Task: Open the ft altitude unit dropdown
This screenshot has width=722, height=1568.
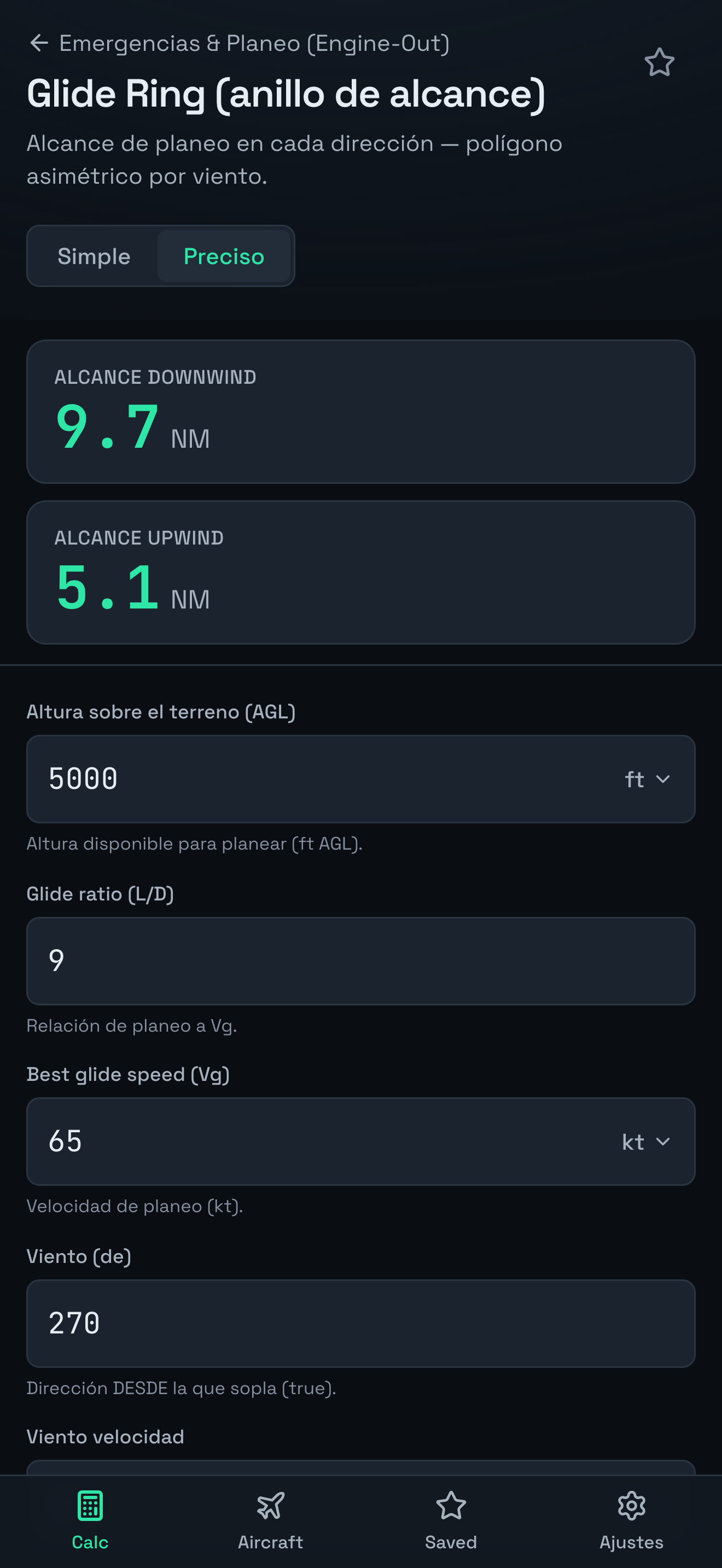Action: pos(647,779)
